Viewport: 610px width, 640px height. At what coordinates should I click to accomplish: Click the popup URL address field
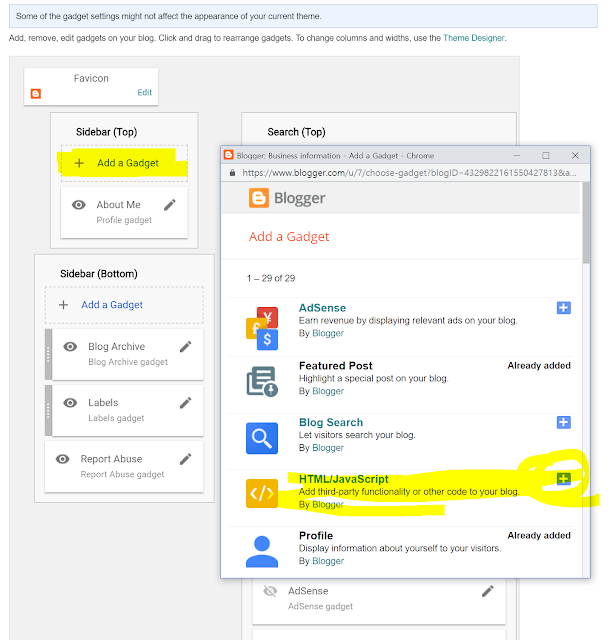tap(409, 173)
